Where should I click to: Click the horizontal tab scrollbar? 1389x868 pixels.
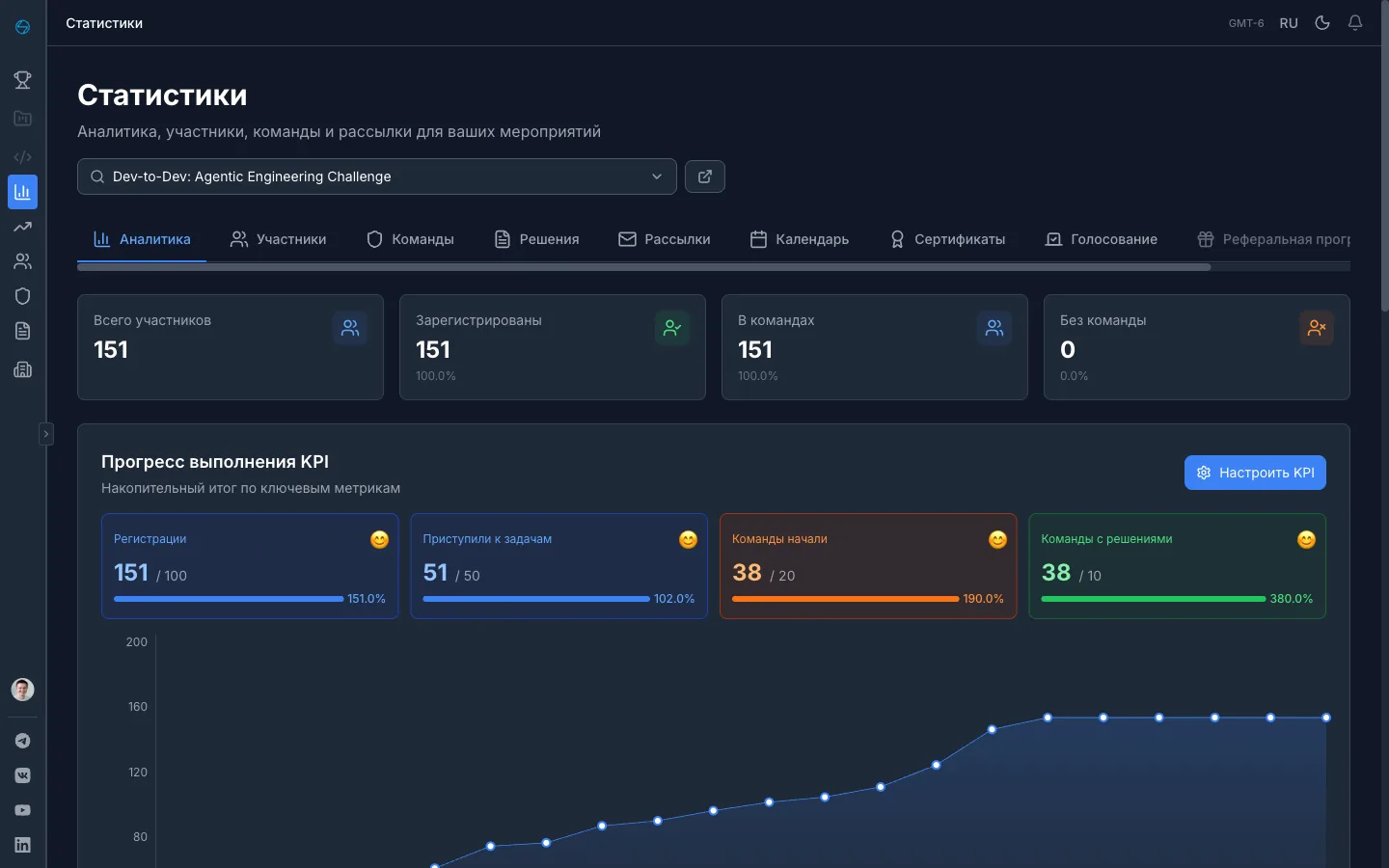[x=643, y=267]
